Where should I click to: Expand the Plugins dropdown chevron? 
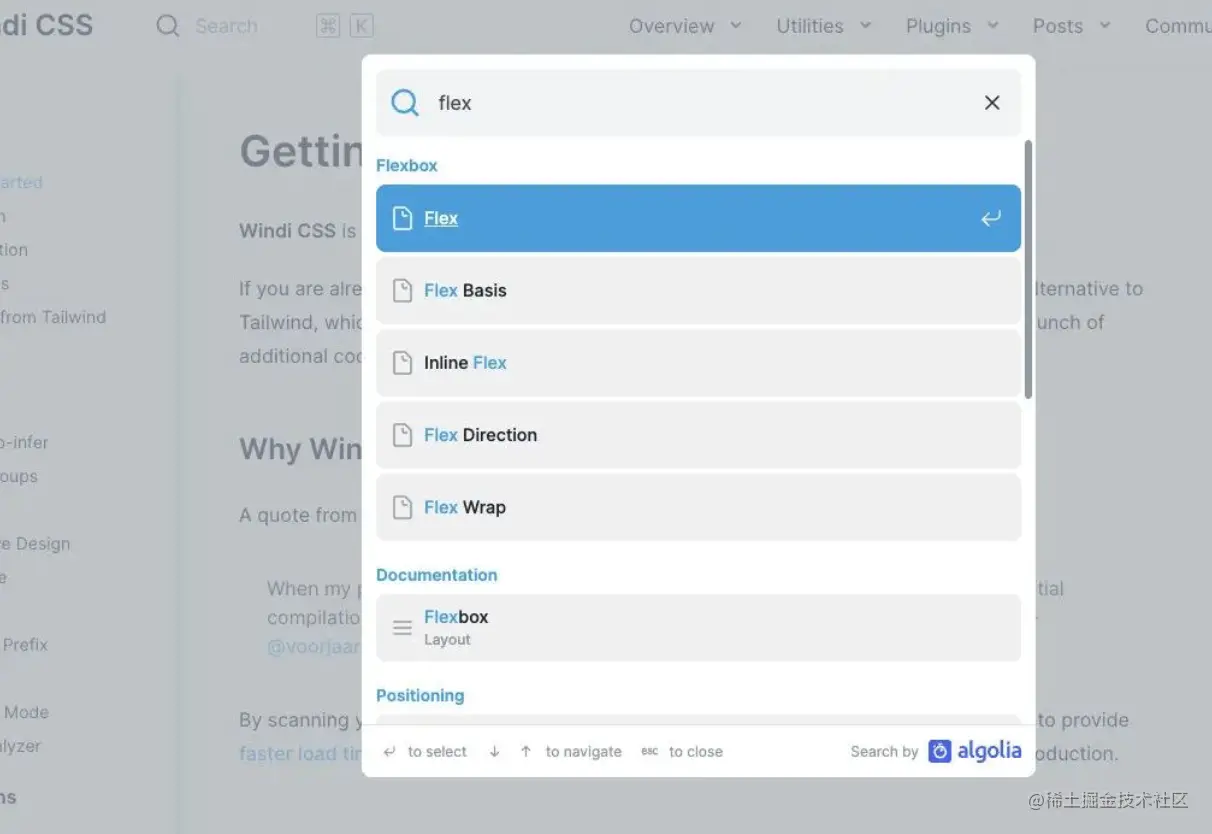[x=992, y=25]
